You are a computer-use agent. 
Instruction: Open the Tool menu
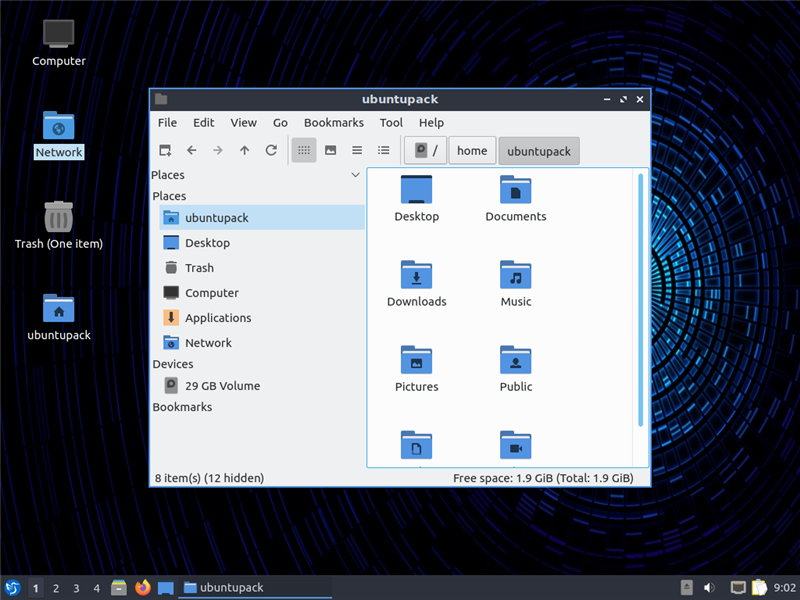click(391, 123)
